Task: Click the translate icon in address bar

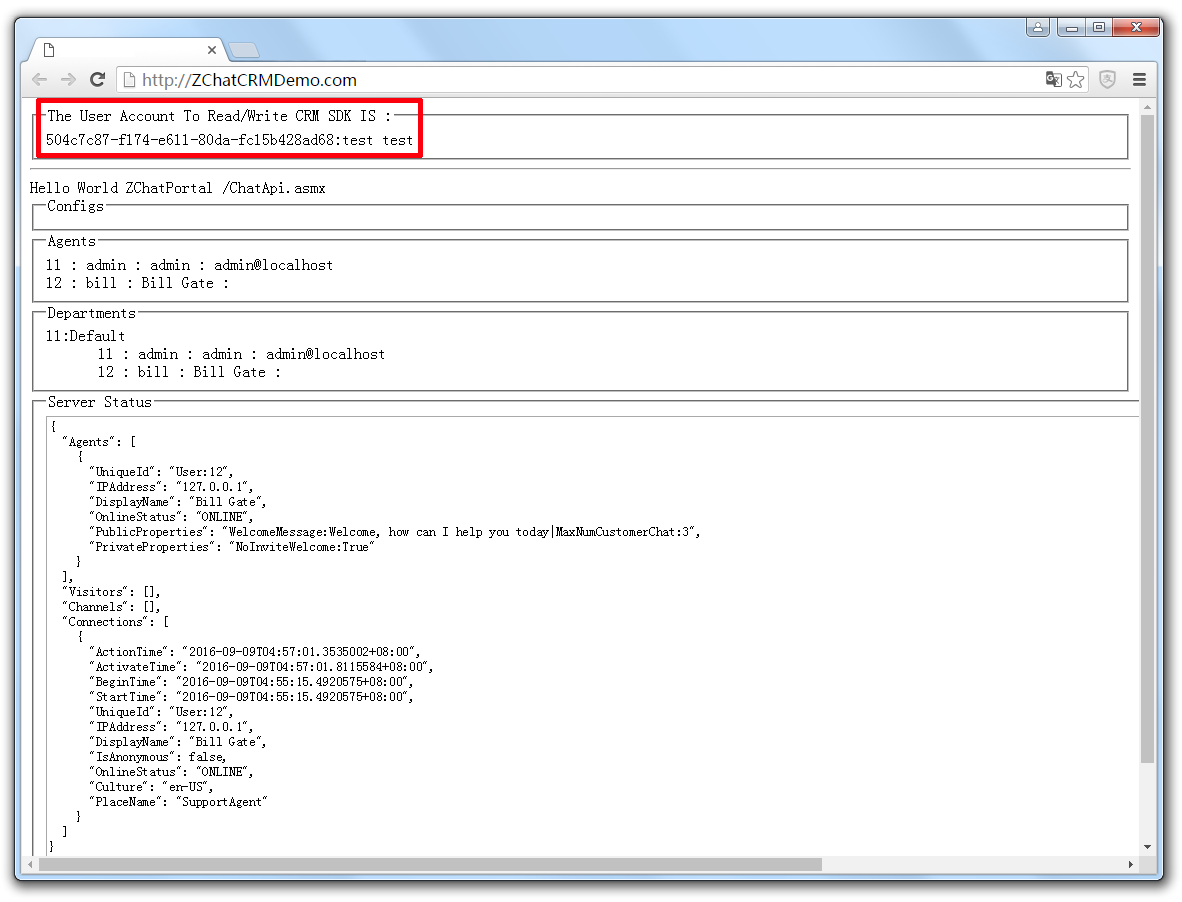Action: tap(1053, 79)
